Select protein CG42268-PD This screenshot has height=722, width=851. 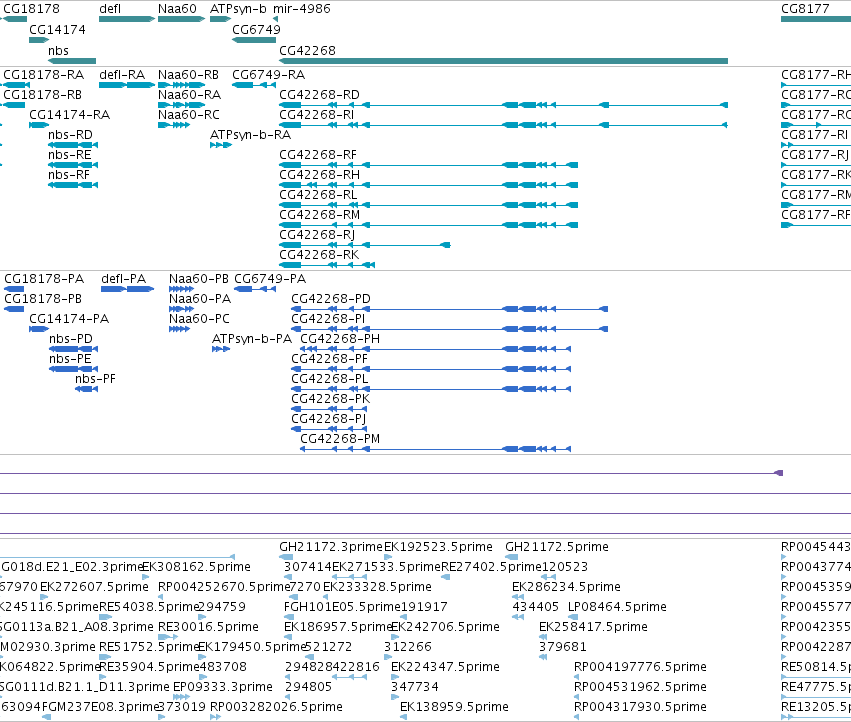point(449,309)
